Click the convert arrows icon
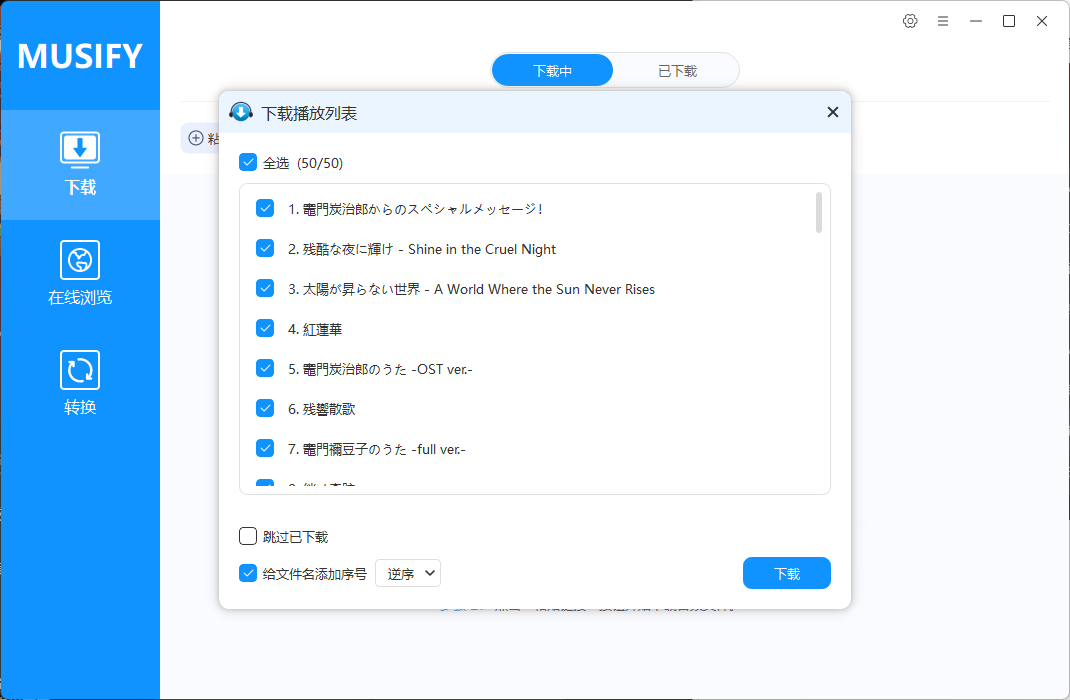Image resolution: width=1070 pixels, height=700 pixels. (80, 370)
